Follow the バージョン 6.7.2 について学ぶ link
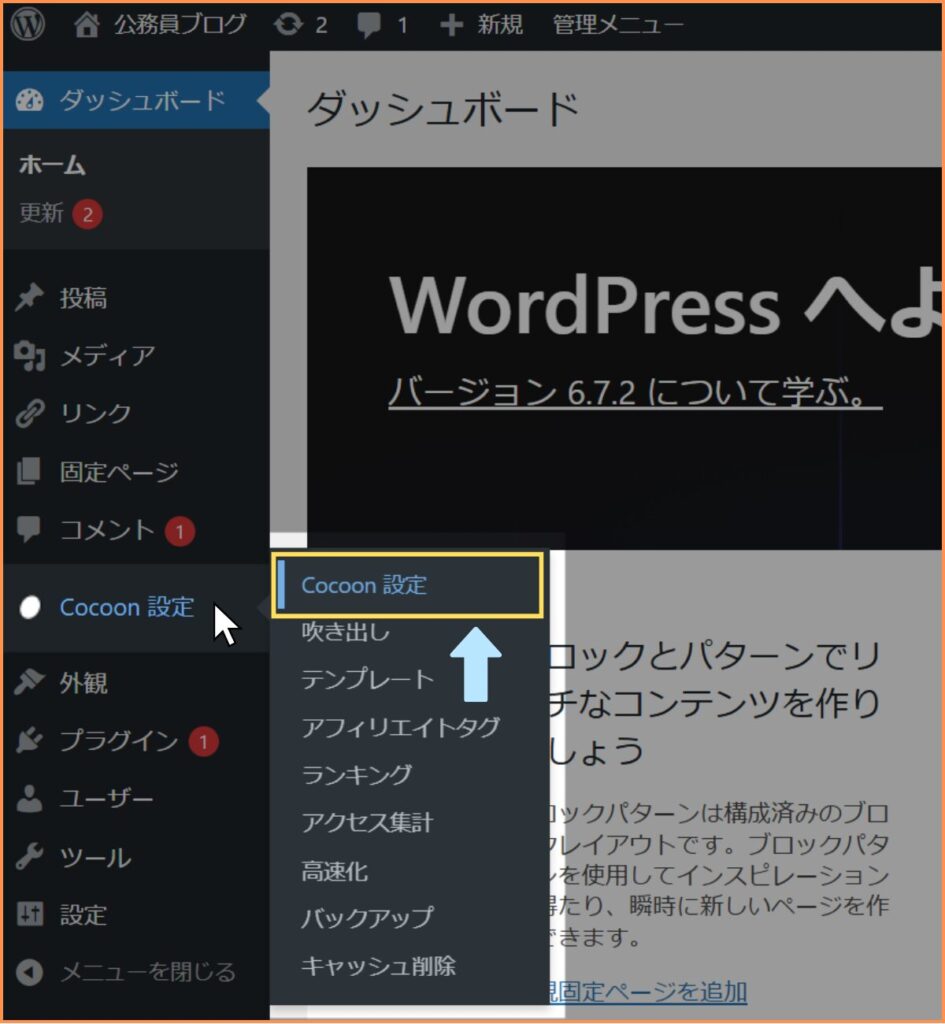The image size is (945, 1024). 634,393
